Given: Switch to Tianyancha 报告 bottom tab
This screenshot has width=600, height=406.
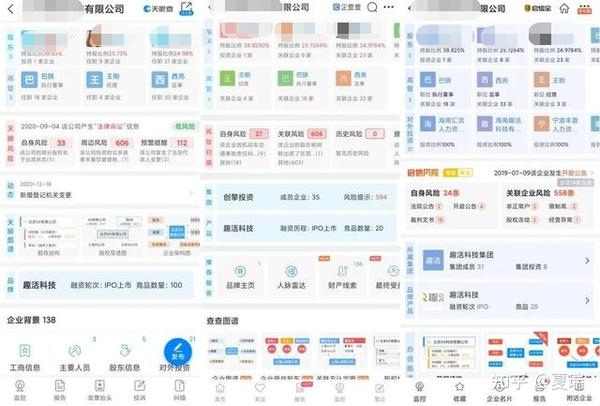Looking at the screenshot, I should [x=60, y=390].
